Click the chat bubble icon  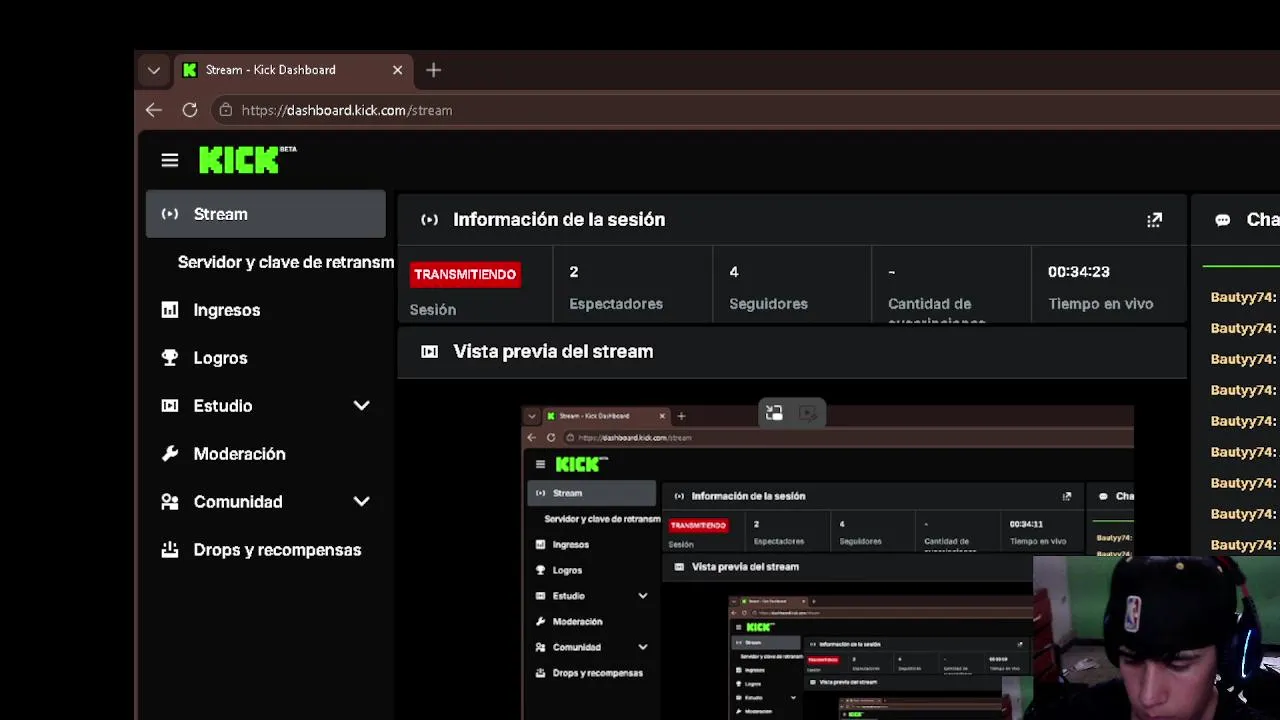click(x=1222, y=220)
